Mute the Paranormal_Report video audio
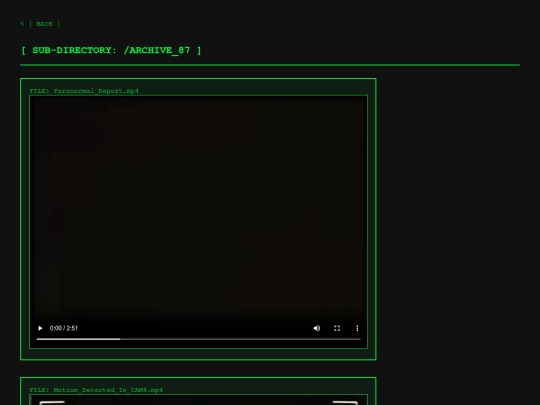 (x=317, y=328)
